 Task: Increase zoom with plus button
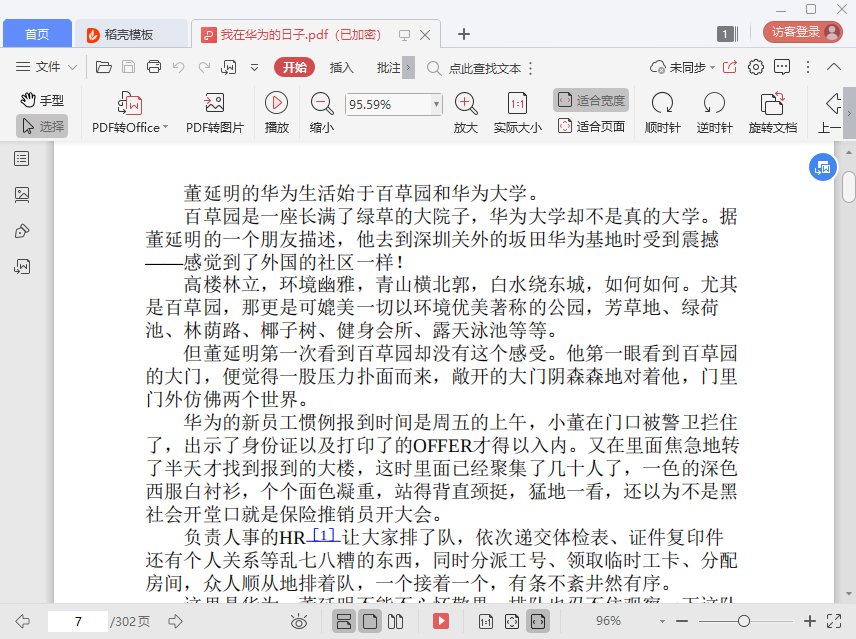point(810,621)
